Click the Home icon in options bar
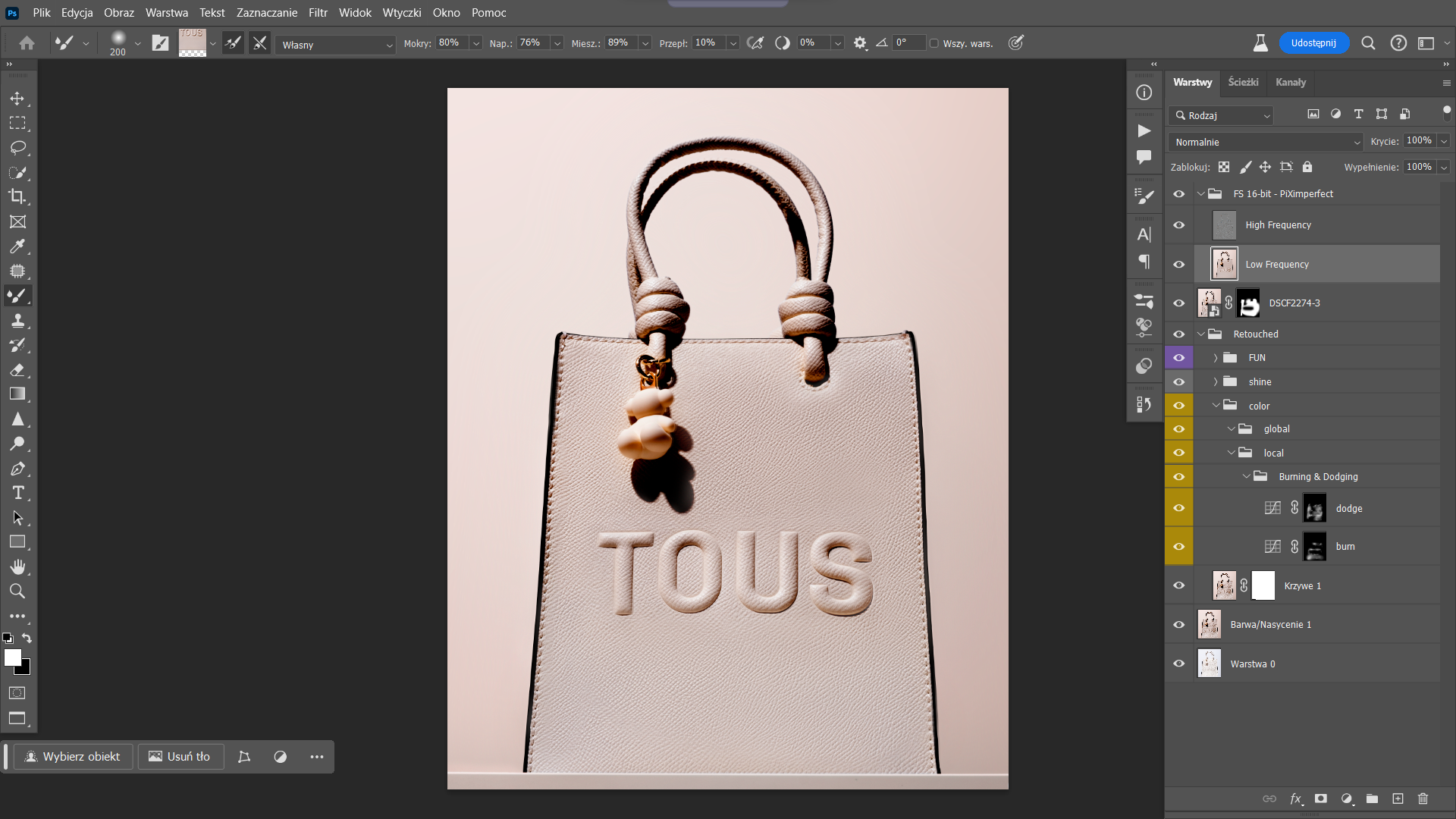 click(x=27, y=43)
